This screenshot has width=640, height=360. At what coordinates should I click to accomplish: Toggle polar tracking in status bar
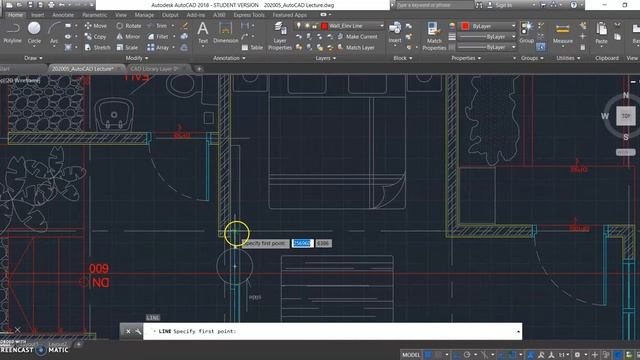pyautogui.click(x=467, y=355)
